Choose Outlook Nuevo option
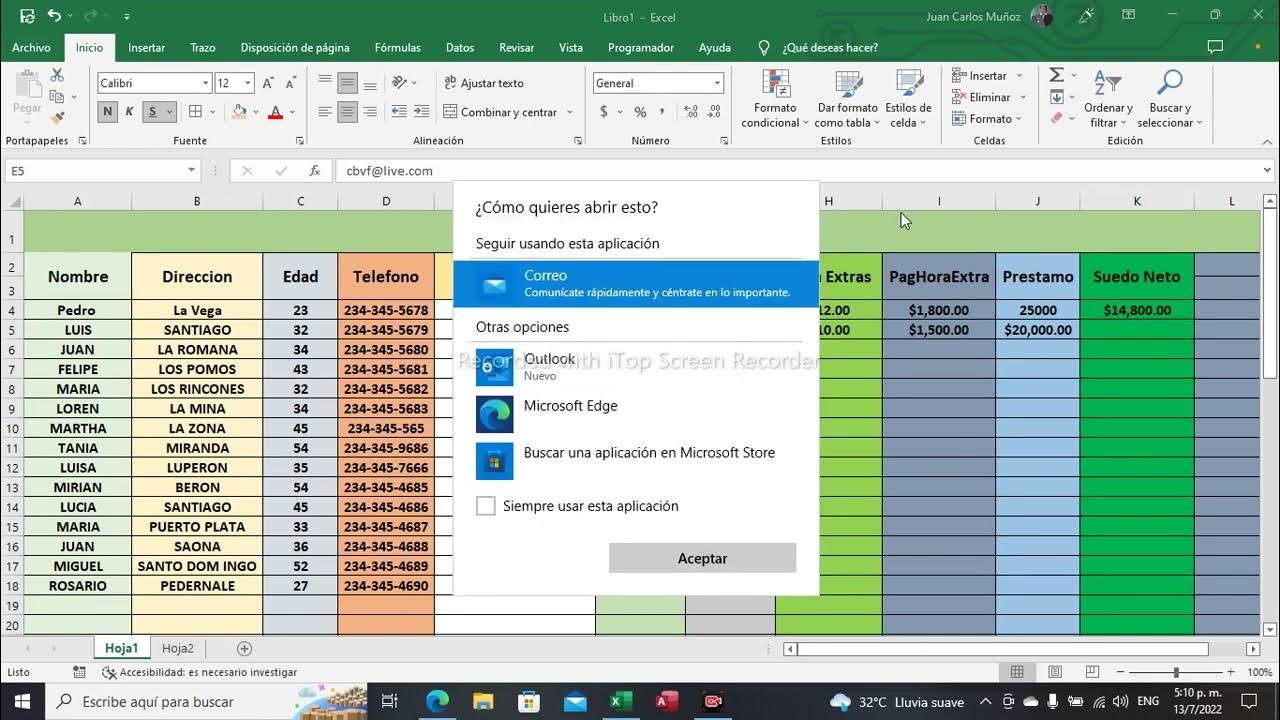 636,367
